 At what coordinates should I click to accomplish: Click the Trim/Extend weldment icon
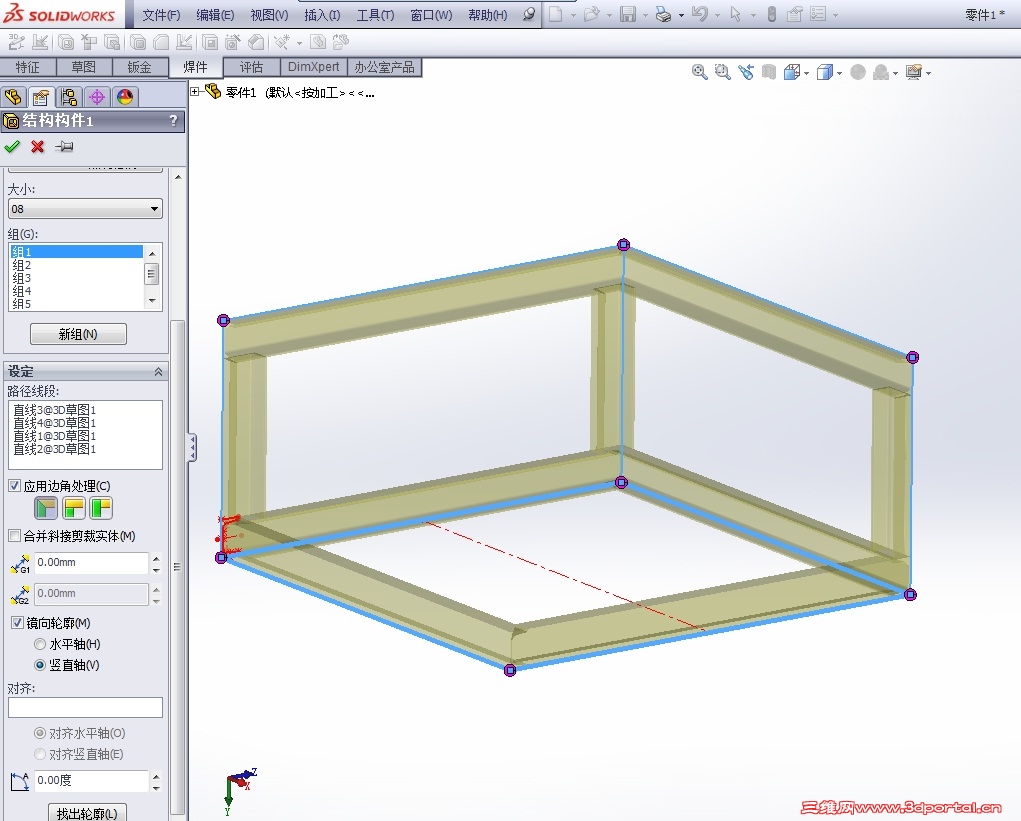click(x=89, y=42)
